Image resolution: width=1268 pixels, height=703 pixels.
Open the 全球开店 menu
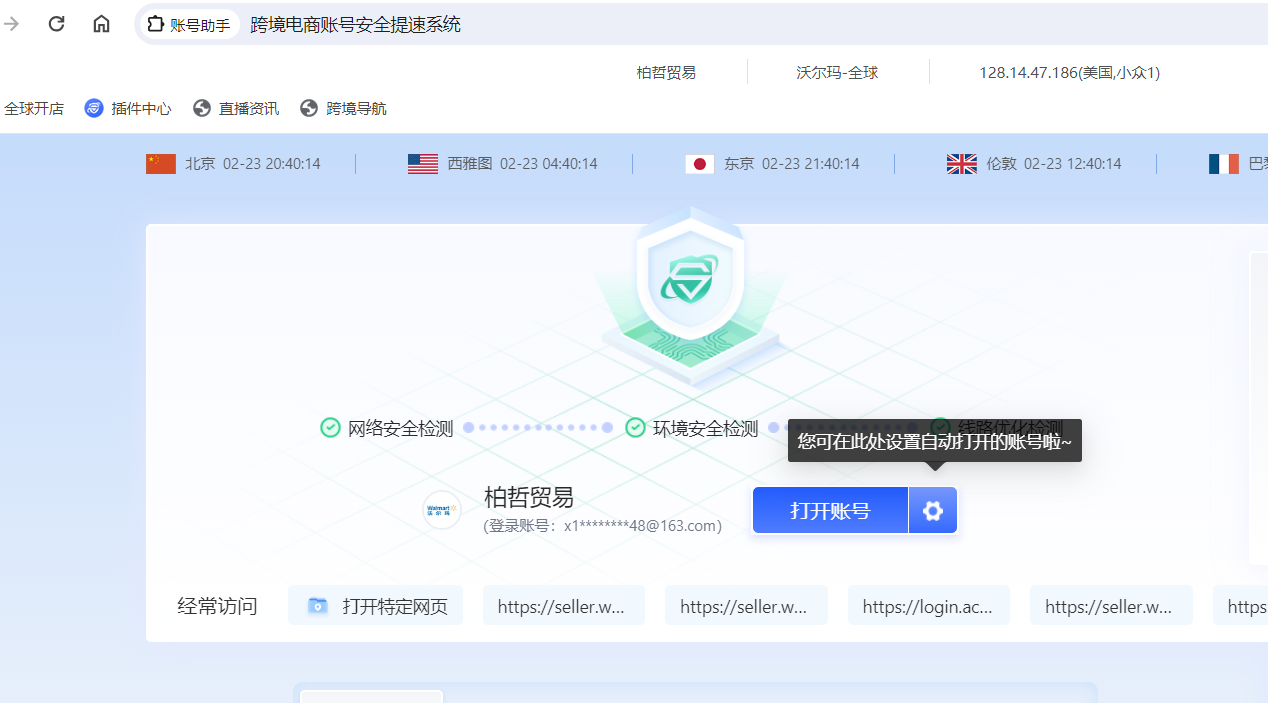point(34,108)
